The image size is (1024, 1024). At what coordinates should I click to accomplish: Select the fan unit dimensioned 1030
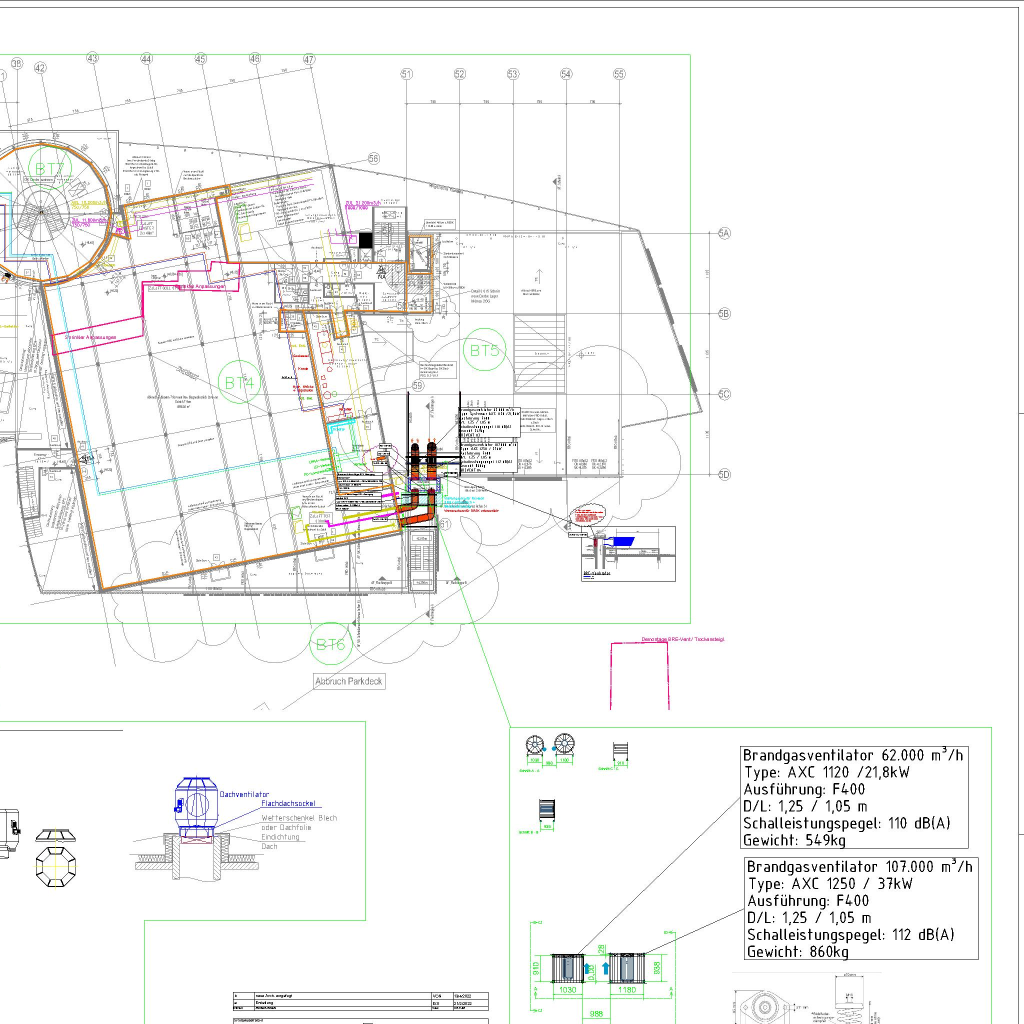coord(567,968)
